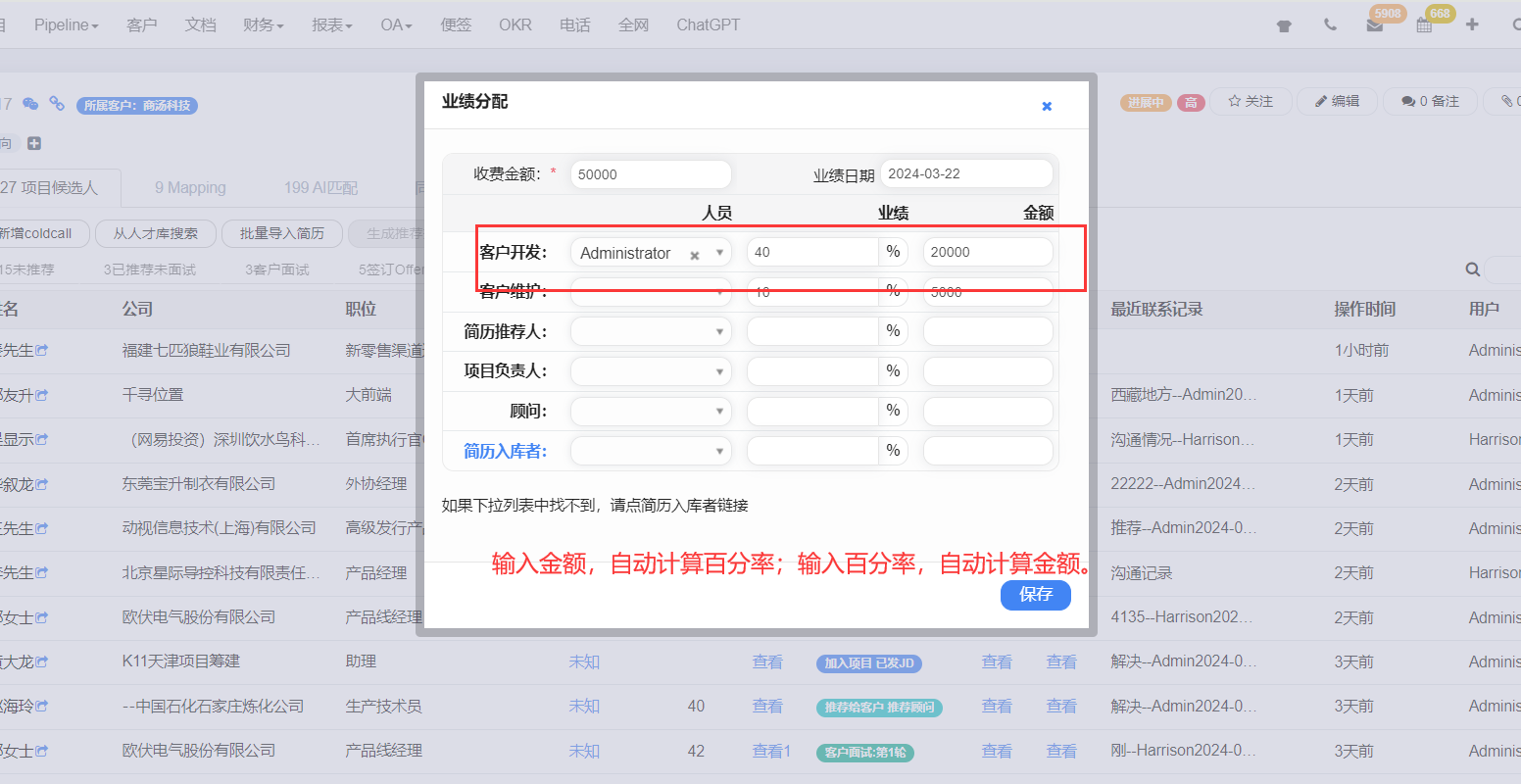Click the 收费金额 input field
This screenshot has width=1521, height=784.
click(651, 174)
